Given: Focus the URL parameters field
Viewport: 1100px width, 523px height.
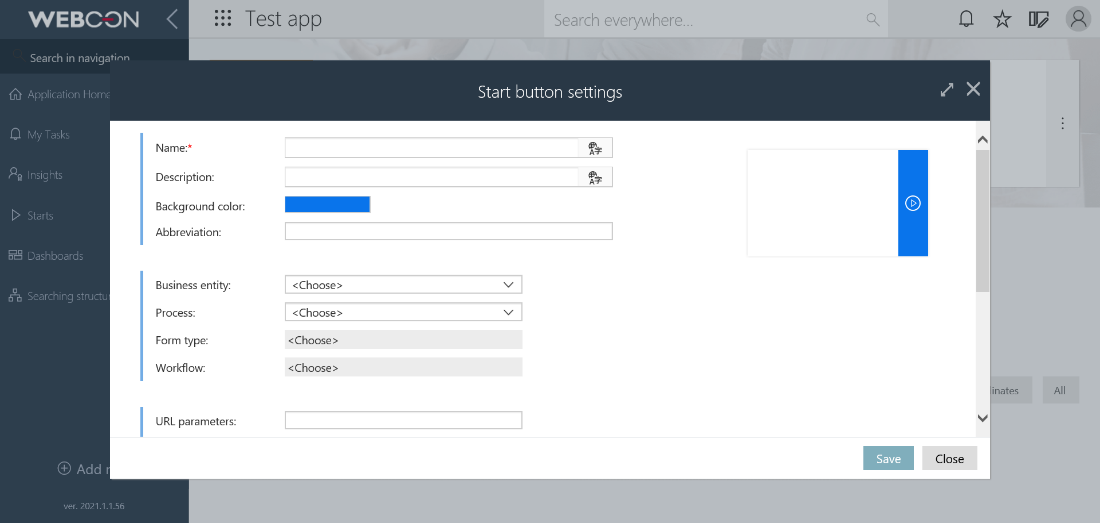Looking at the screenshot, I should [403, 421].
